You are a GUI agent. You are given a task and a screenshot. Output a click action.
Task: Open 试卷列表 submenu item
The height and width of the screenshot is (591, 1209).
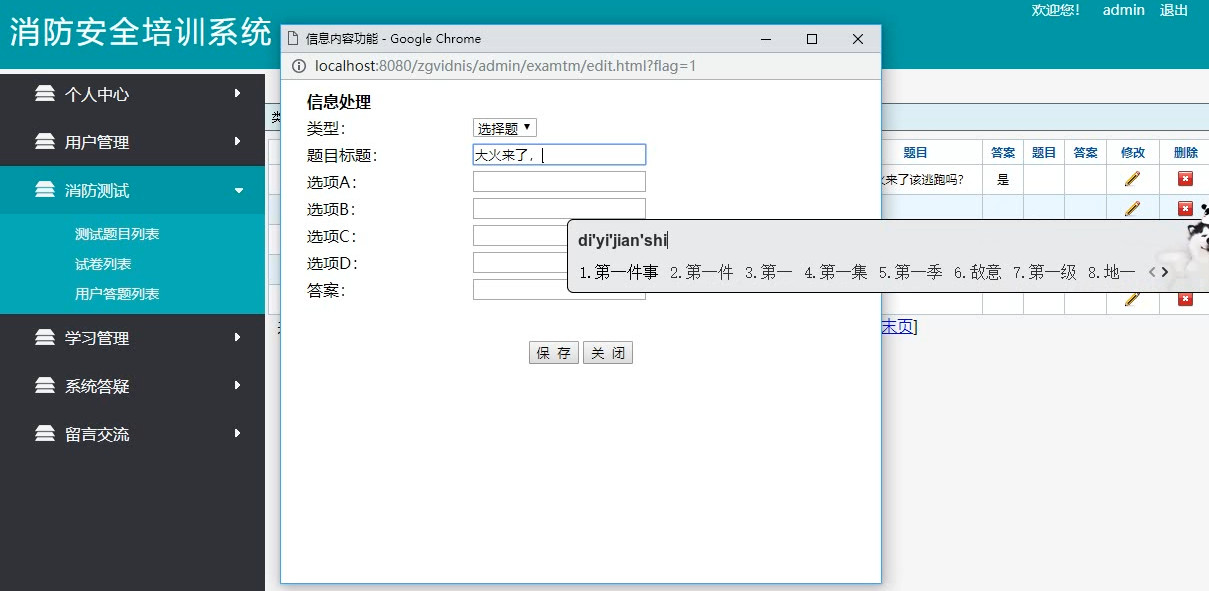point(103,264)
